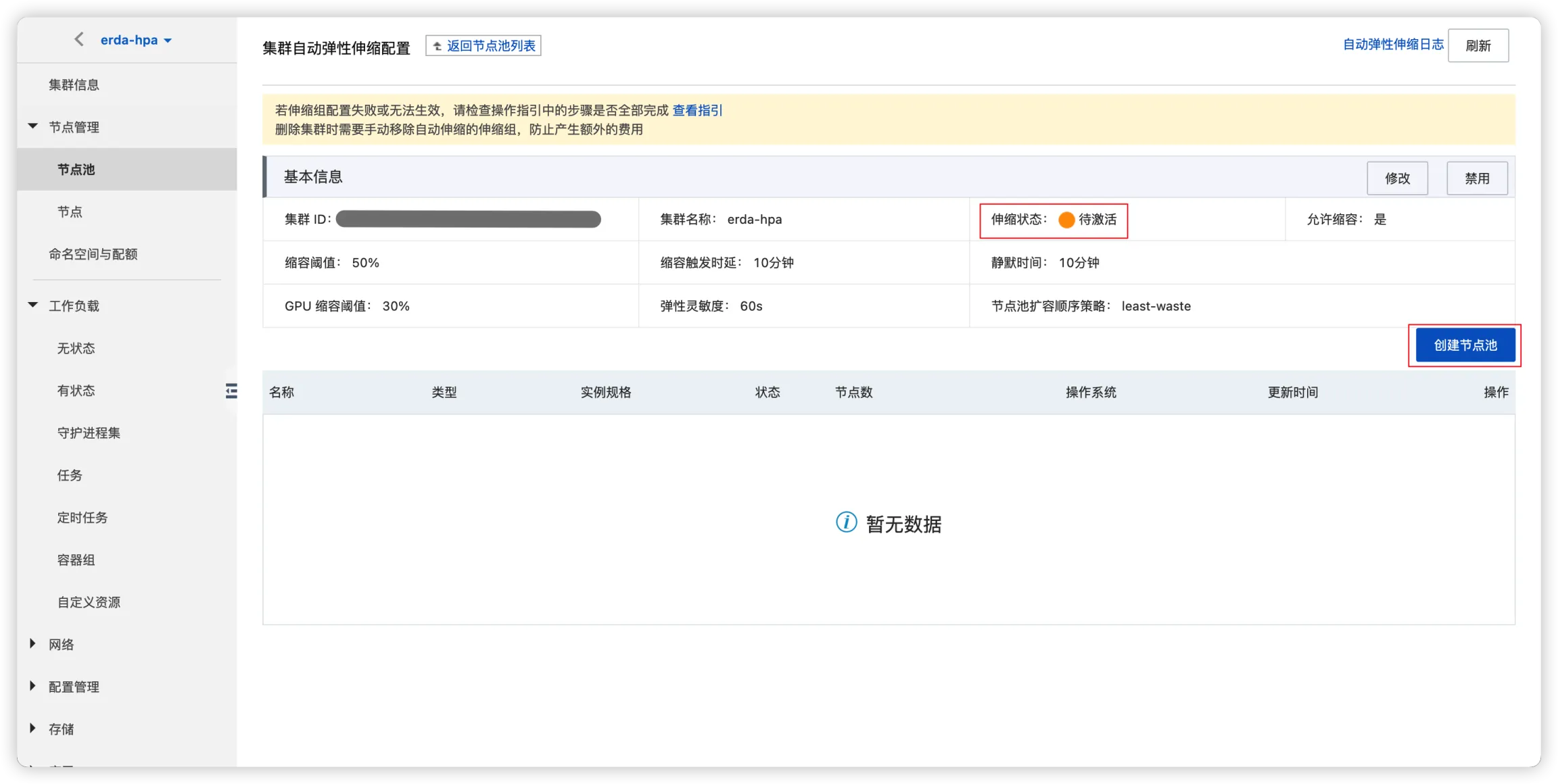
Task: Go to 命名空间与配额 page
Action: pos(93,254)
